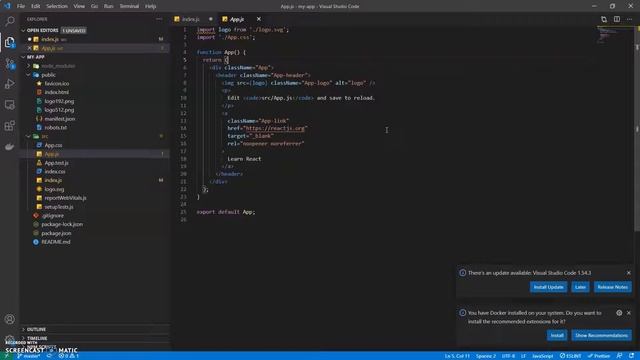Dismiss the update available notification

pos(629,273)
